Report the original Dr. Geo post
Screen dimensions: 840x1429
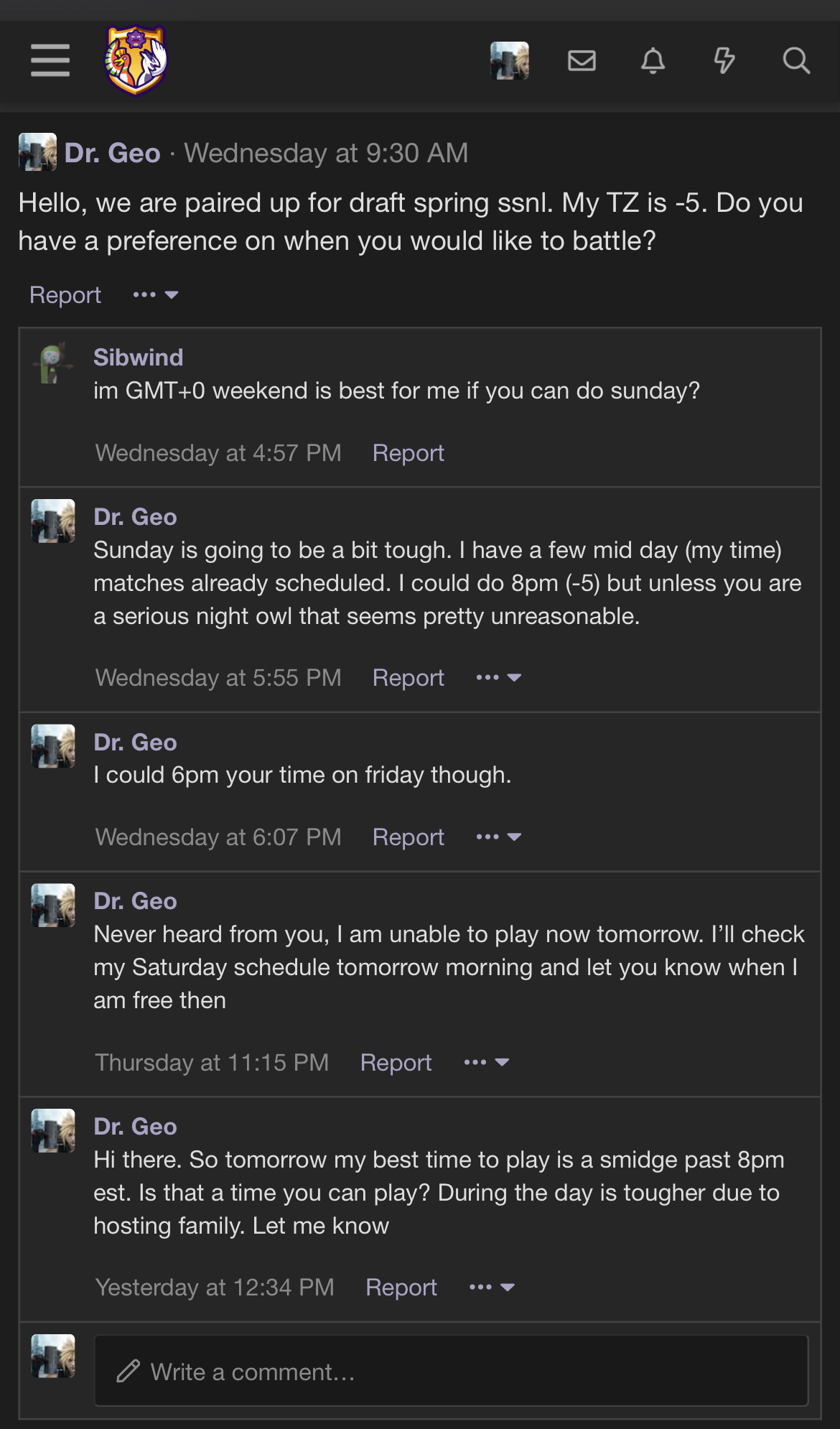(x=65, y=295)
